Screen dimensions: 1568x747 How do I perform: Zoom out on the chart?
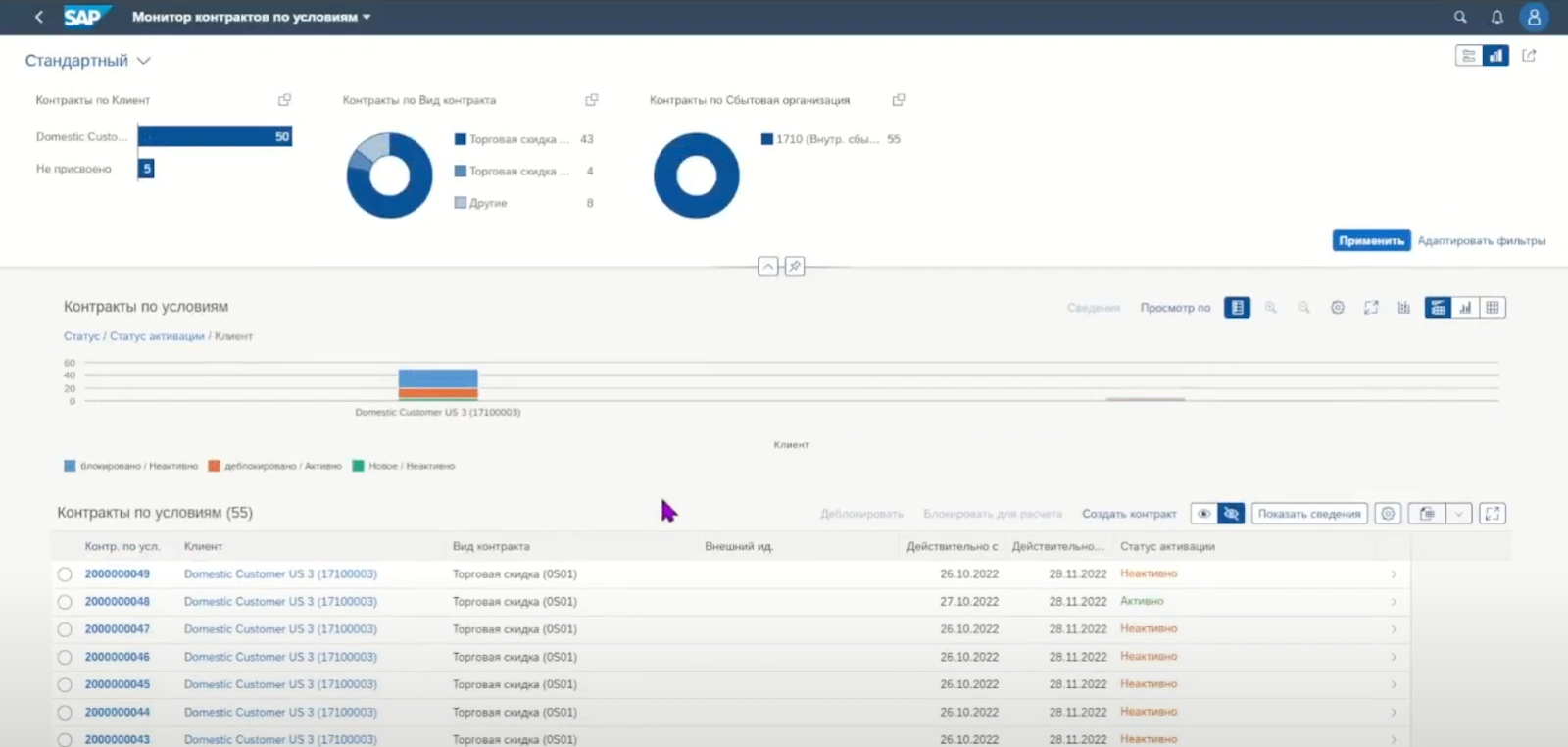tap(1304, 308)
